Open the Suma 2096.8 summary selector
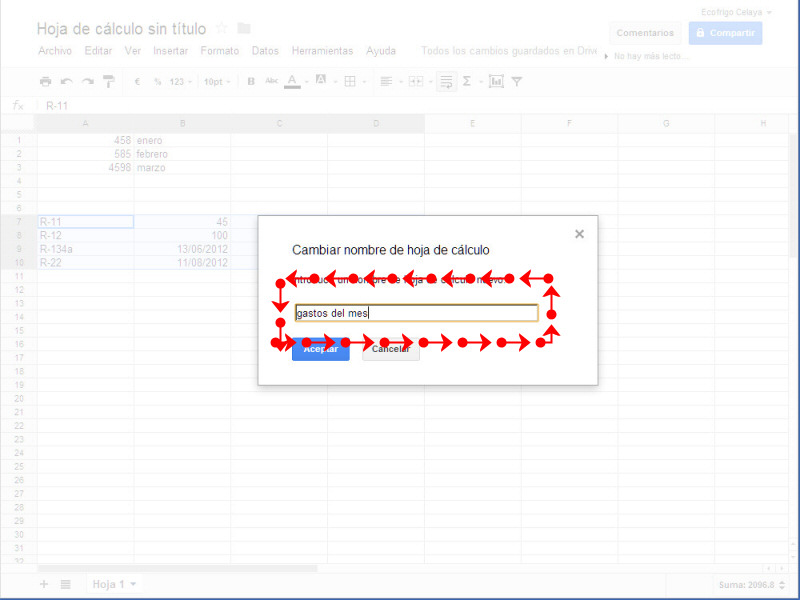Screen dimensions: 800x600 click(x=752, y=585)
